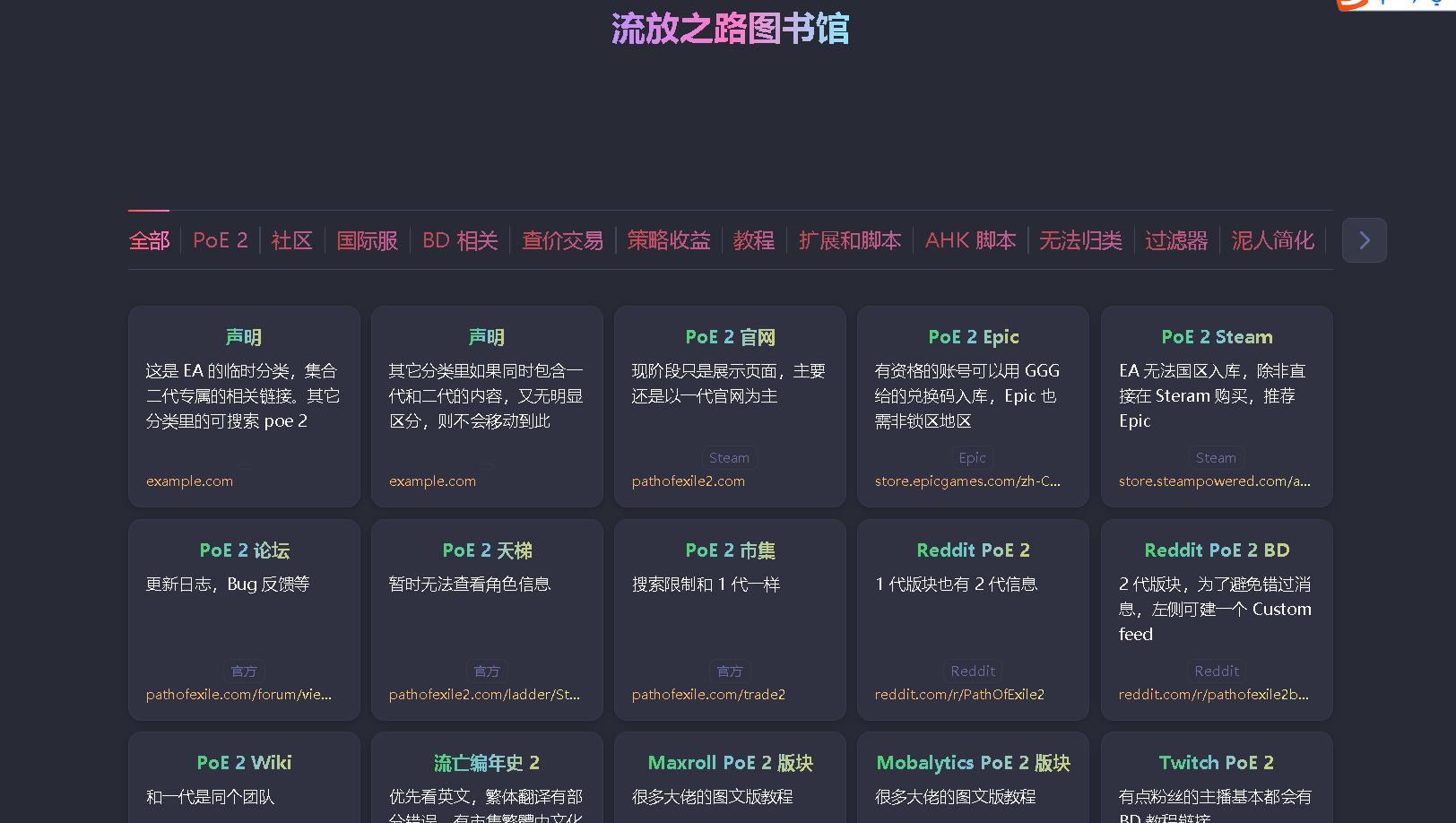
Task: Switch to the 过滤器 tab
Action: point(1176,240)
